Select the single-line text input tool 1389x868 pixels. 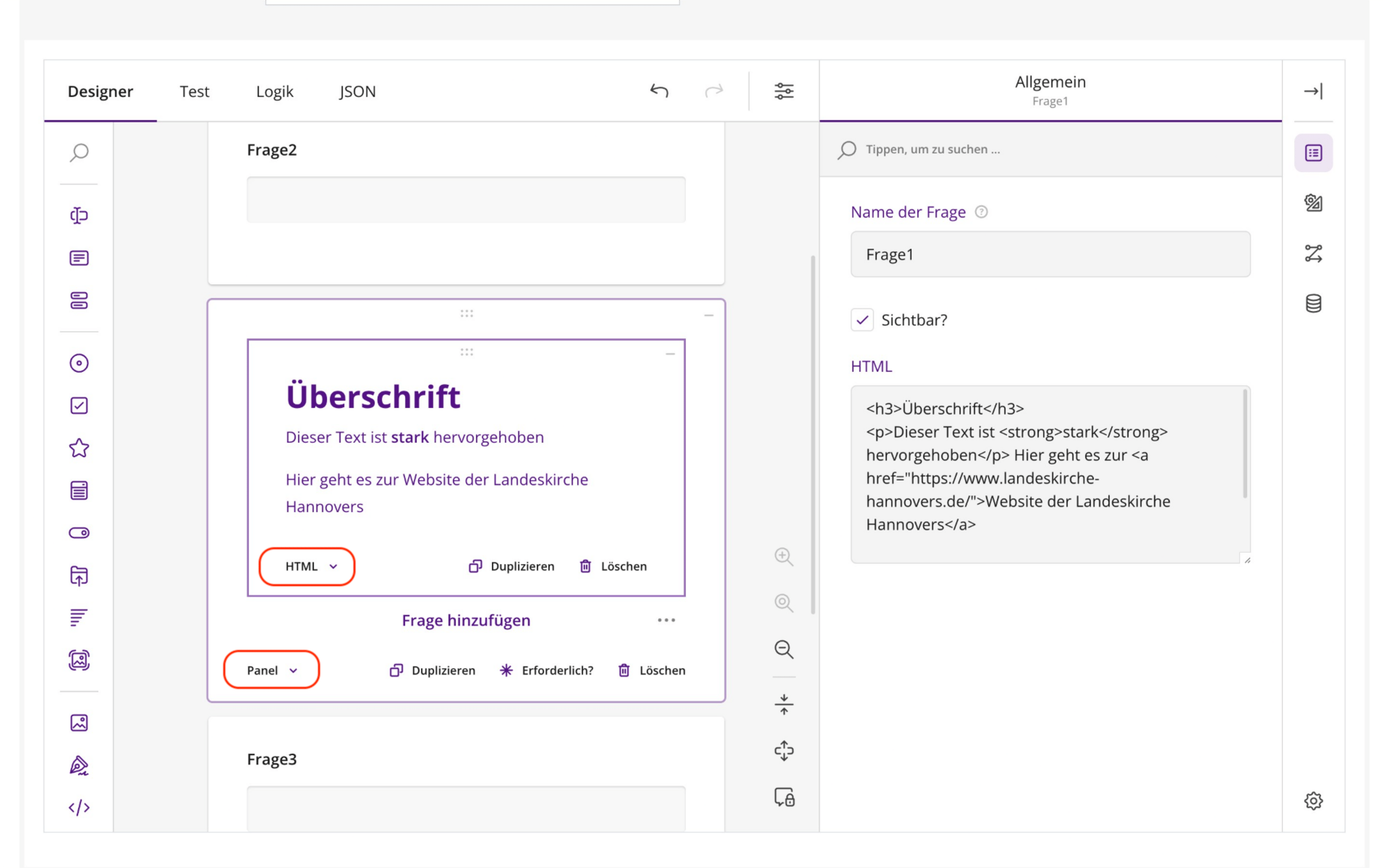pyautogui.click(x=79, y=215)
